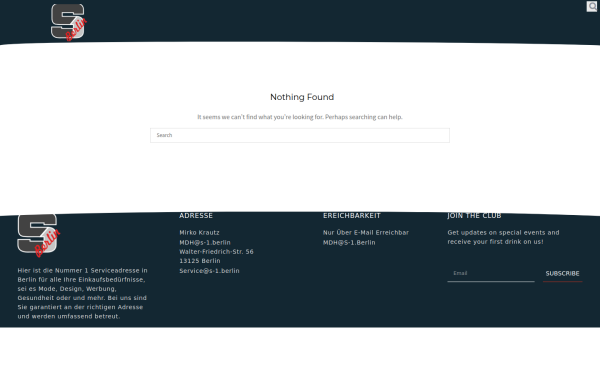Open the MDH@s-1.berlin address under Adresse
600x375 pixels.
[x=205, y=243]
